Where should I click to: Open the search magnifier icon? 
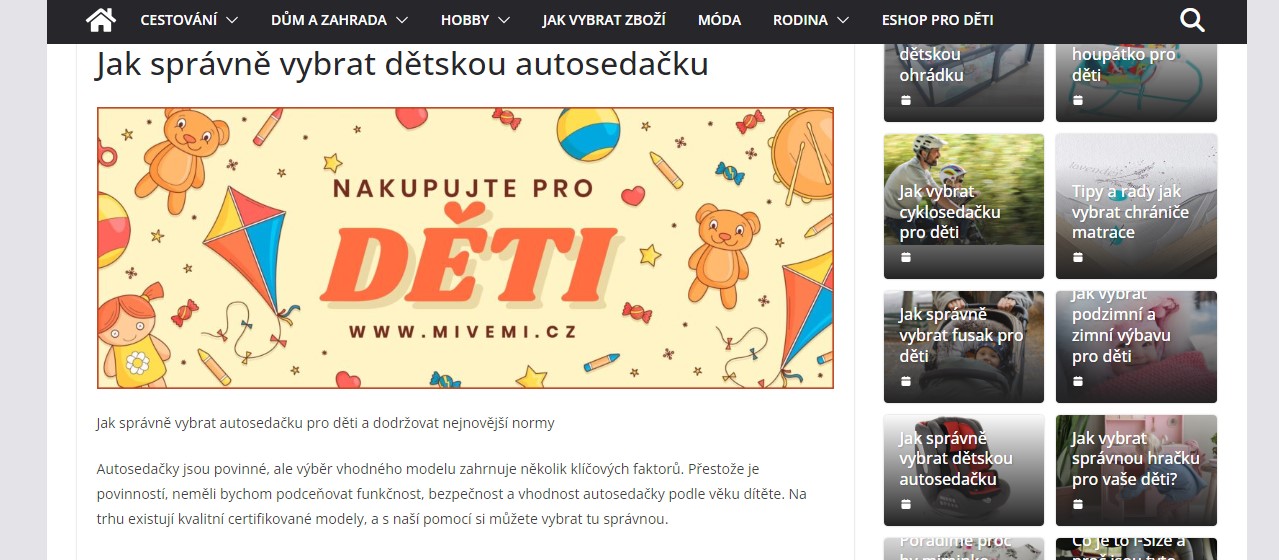tap(1192, 19)
